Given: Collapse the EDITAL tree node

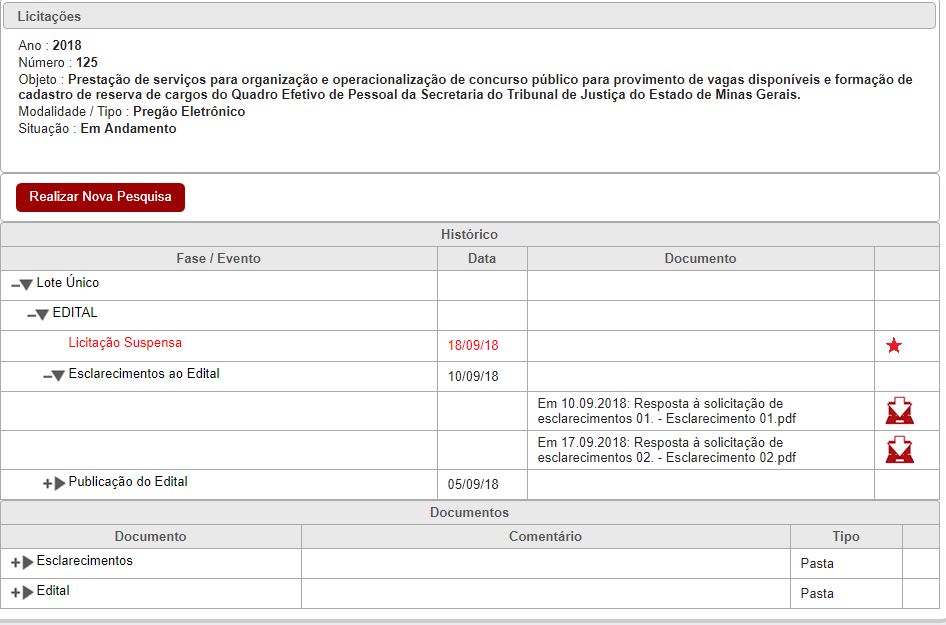Looking at the screenshot, I should tap(38, 314).
